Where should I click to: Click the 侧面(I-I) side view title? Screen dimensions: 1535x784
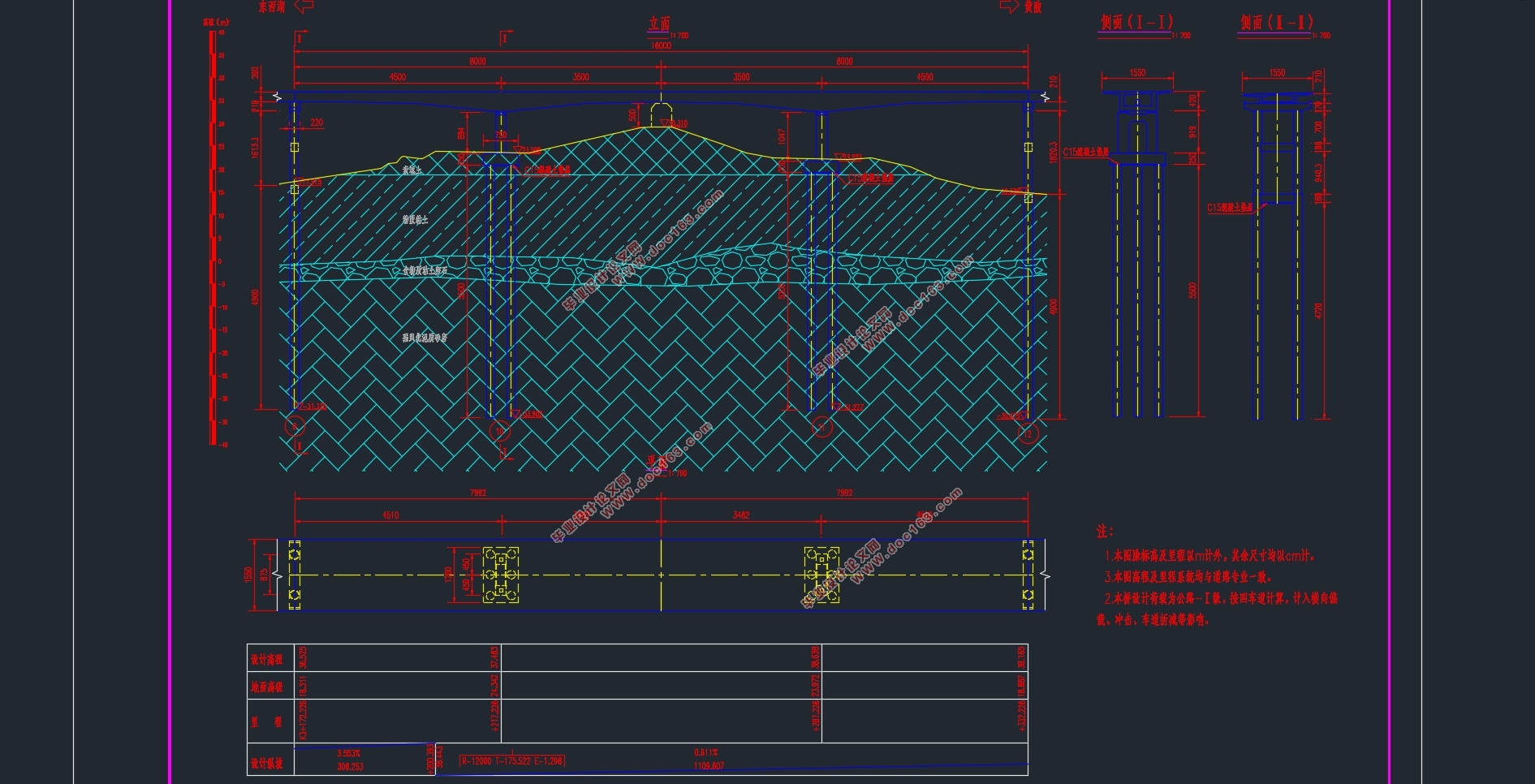(x=1136, y=23)
